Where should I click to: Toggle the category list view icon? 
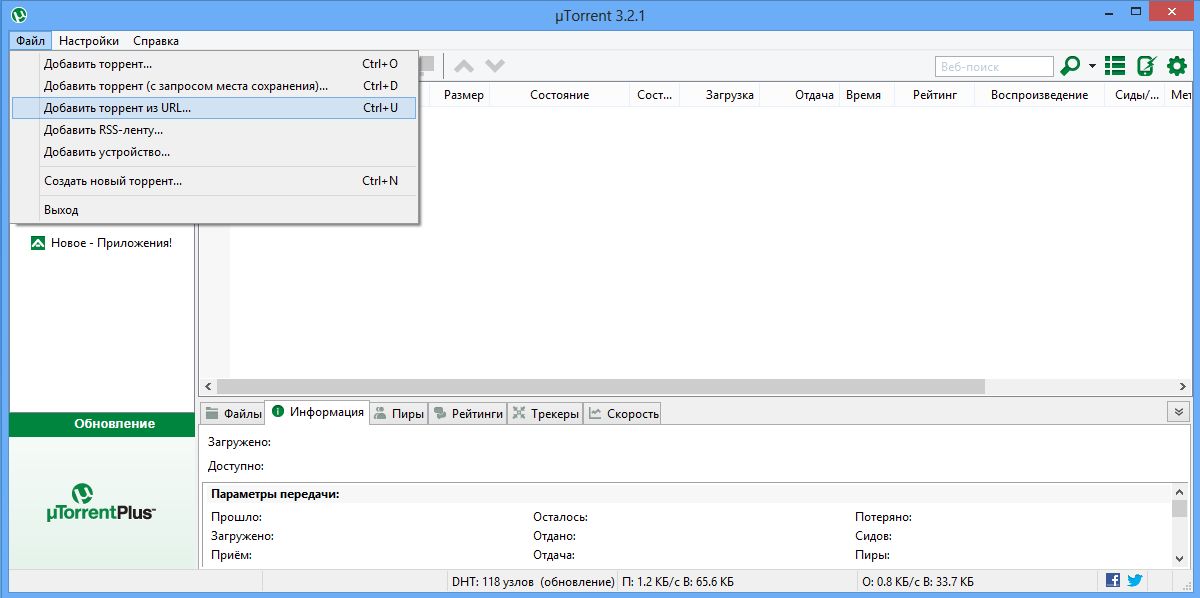point(1115,66)
